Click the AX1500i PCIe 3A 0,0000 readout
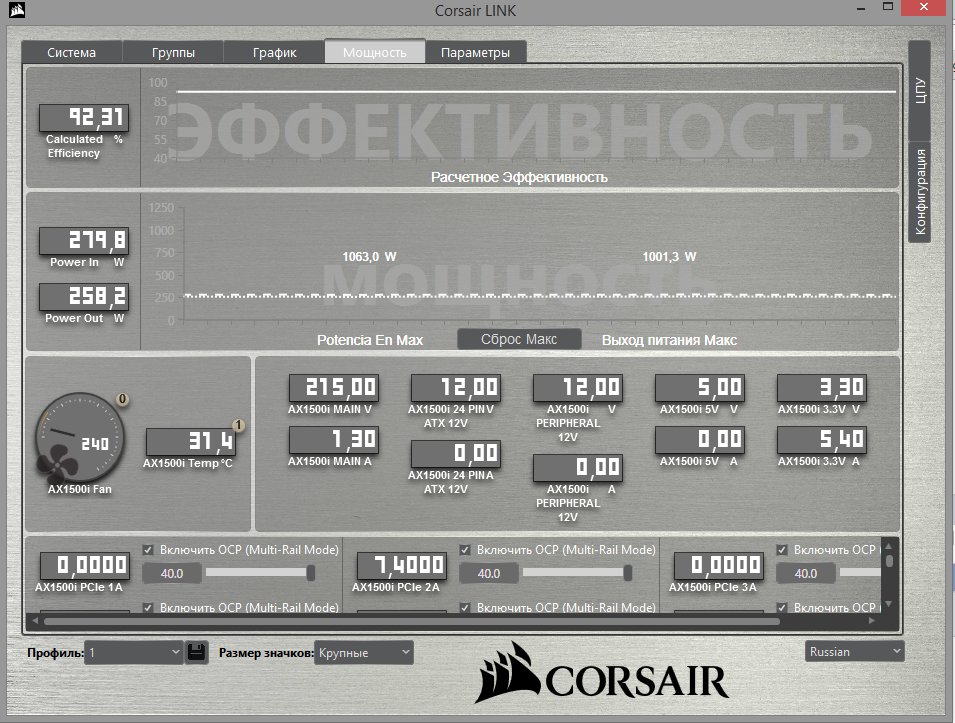Screen dimensions: 955x723 (x=719, y=566)
